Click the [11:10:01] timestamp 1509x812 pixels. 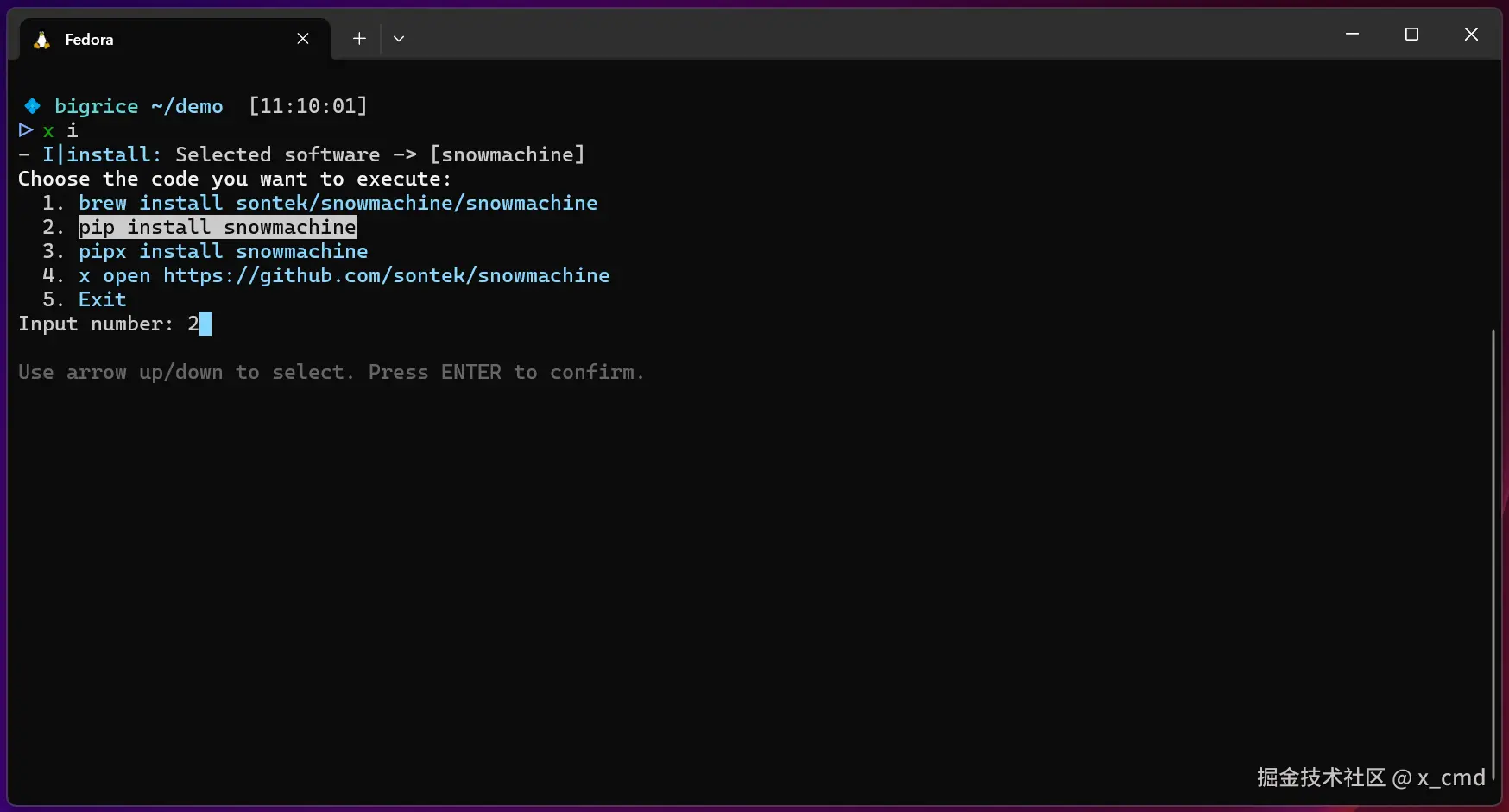307,106
